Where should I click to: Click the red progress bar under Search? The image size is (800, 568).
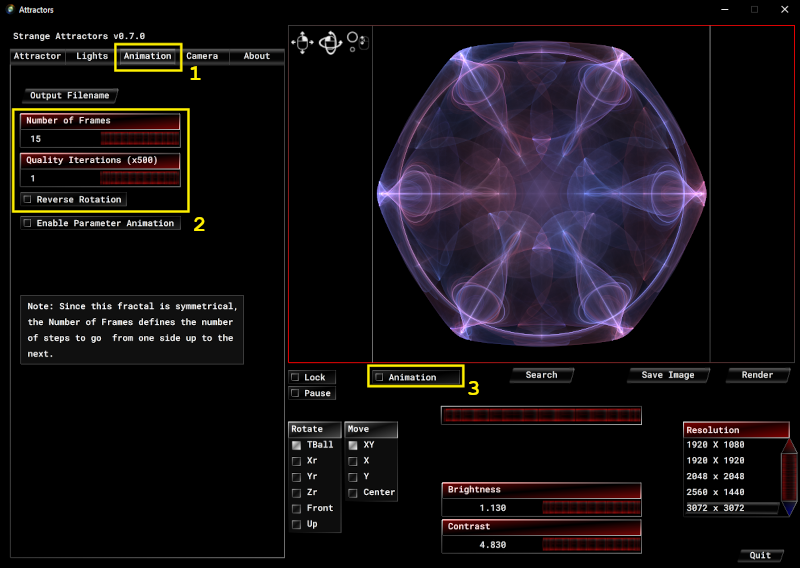(x=541, y=415)
